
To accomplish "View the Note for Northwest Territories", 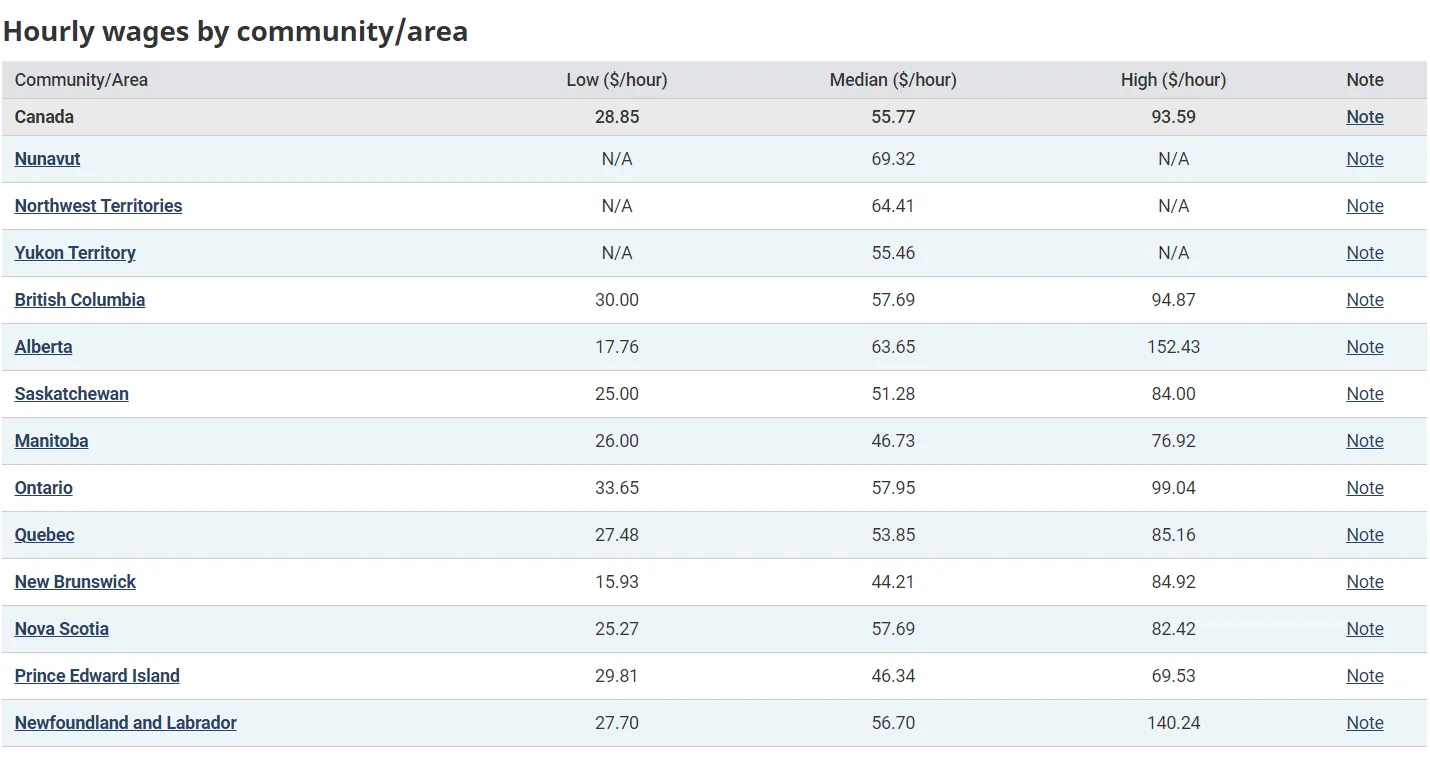I will pos(1364,206).
